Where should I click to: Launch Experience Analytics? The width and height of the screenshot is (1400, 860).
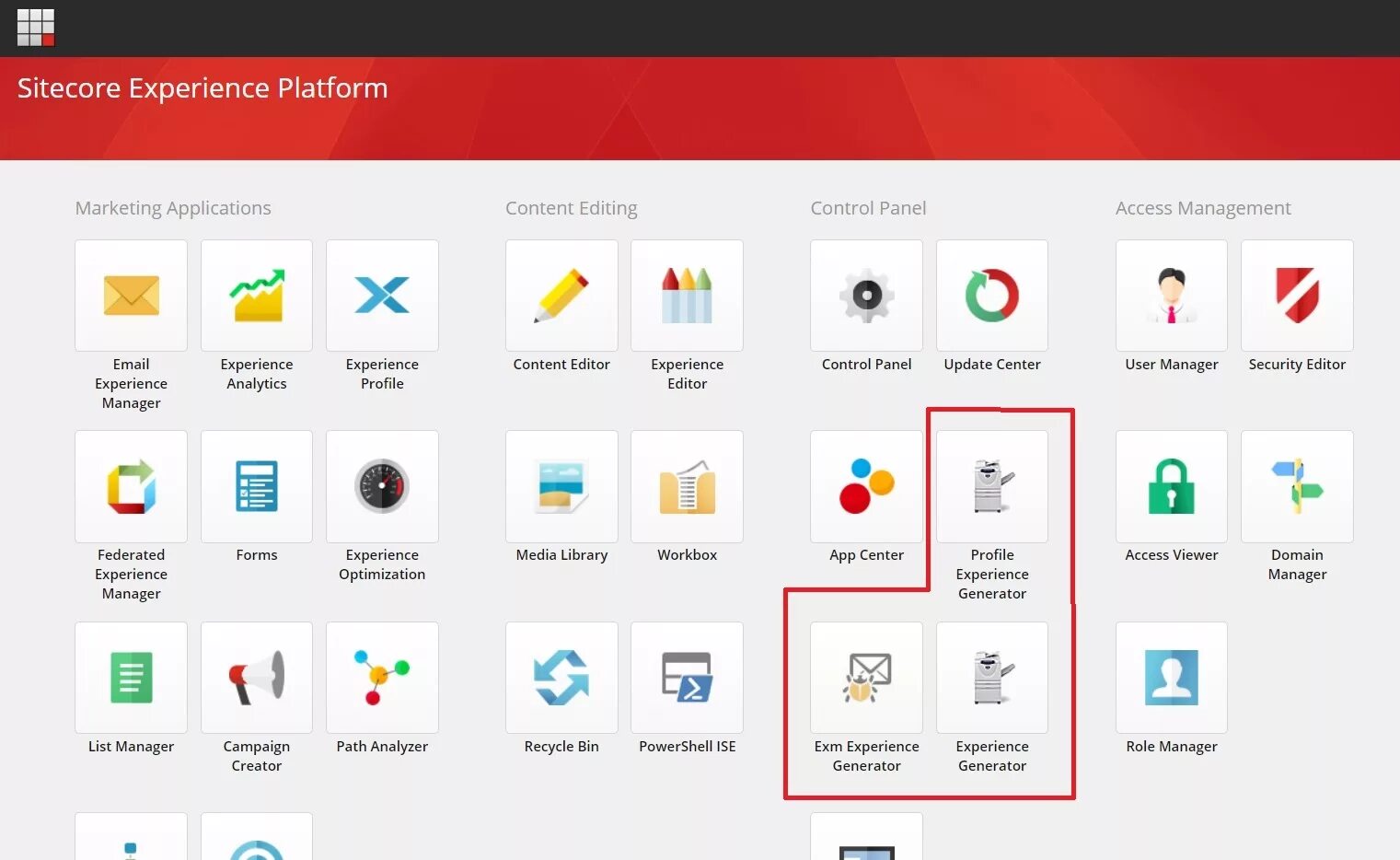point(257,296)
